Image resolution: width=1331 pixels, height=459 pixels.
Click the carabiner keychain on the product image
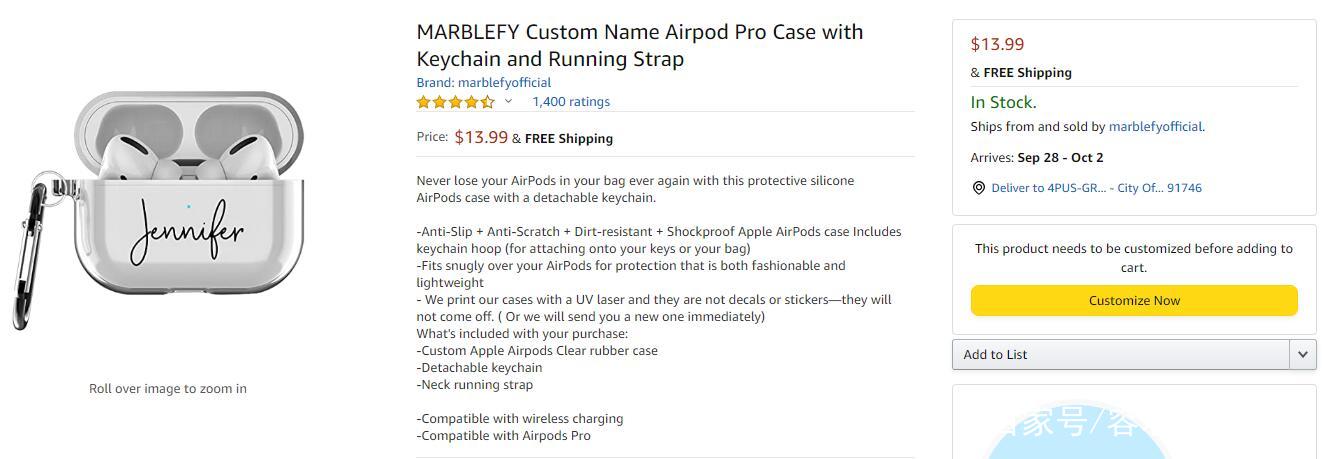[31, 248]
